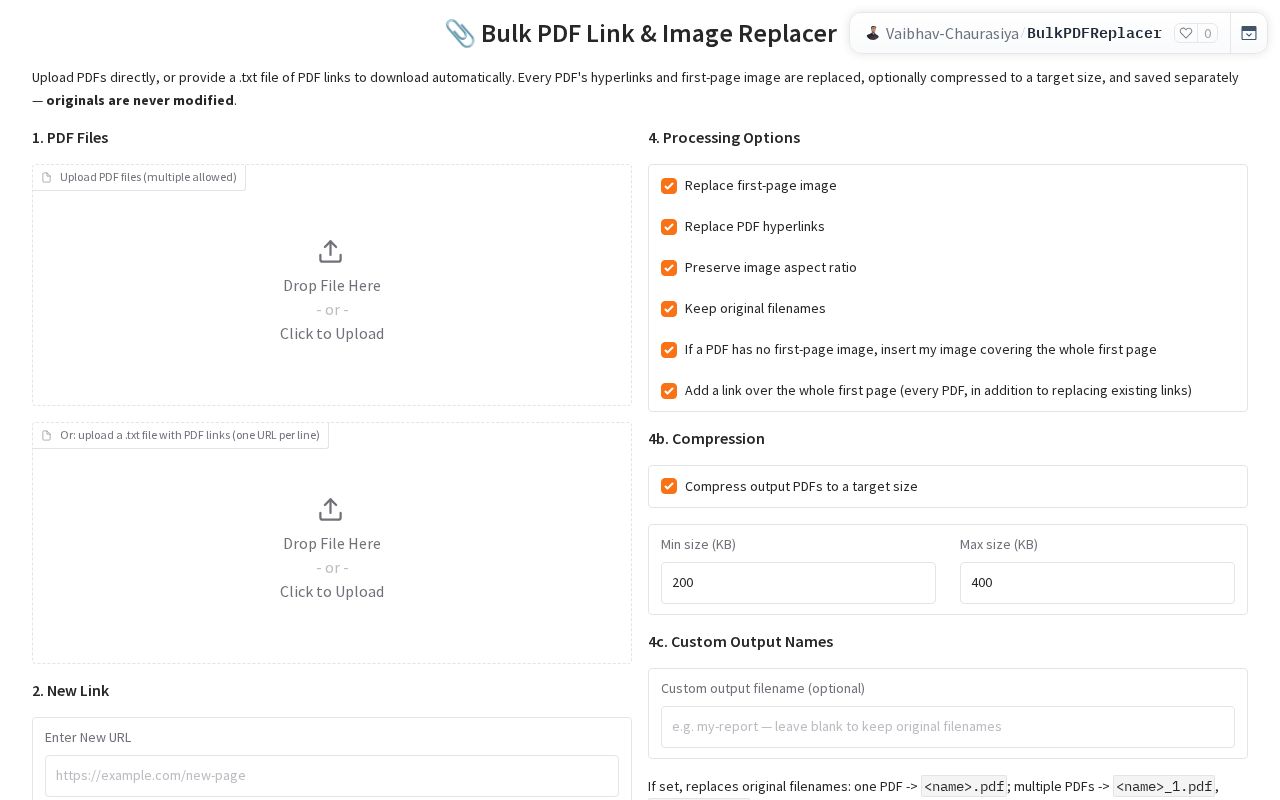This screenshot has width=1280, height=800.
Task: Click file icon beside 'Or: upload a .txt file' label
Action: coord(46,436)
